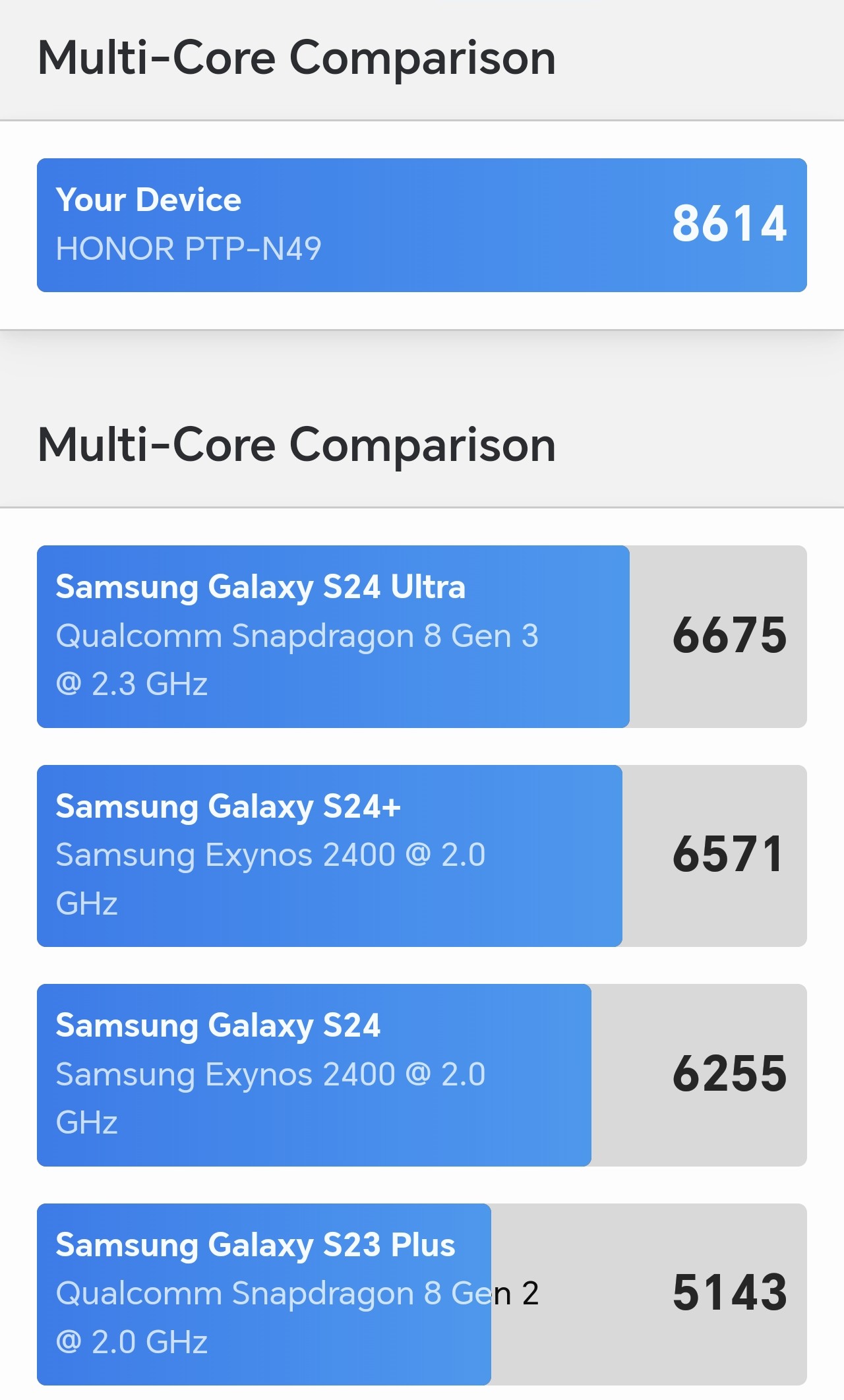This screenshot has width=844, height=1400.
Task: Tap the Your Device label
Action: tap(148, 200)
